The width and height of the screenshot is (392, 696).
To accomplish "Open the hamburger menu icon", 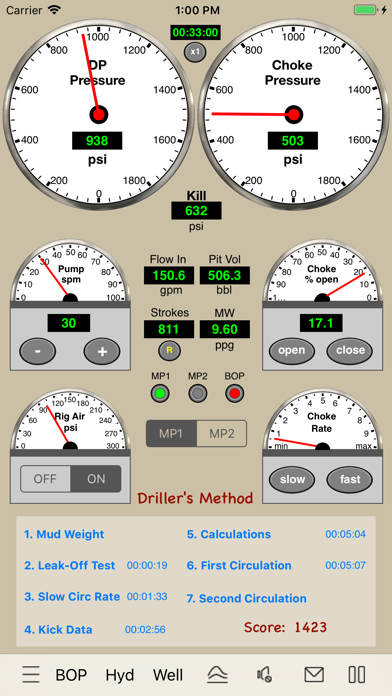I will (31, 675).
